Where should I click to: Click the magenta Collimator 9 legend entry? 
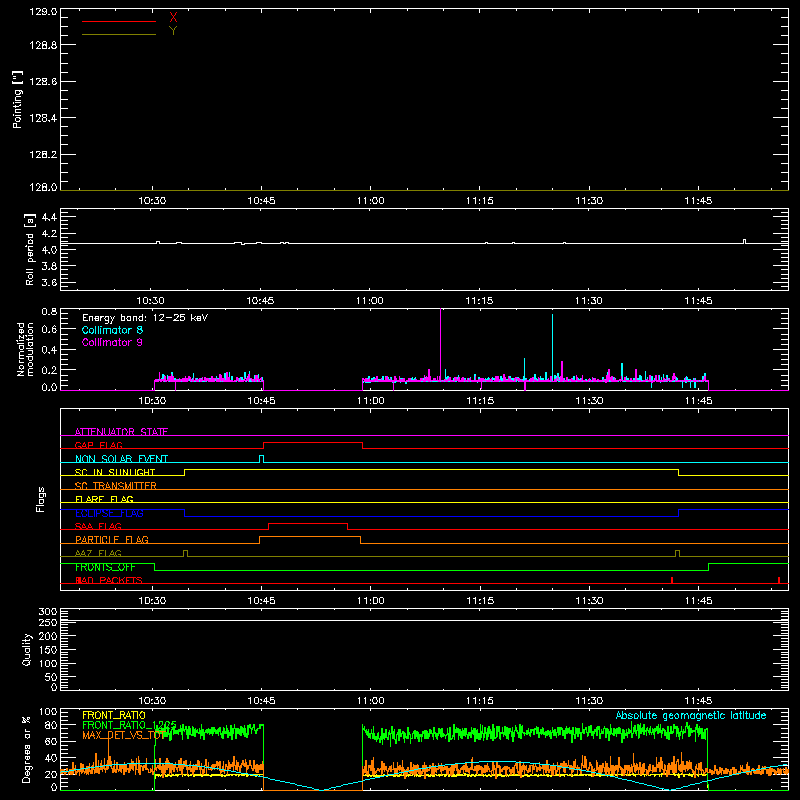tap(112, 342)
